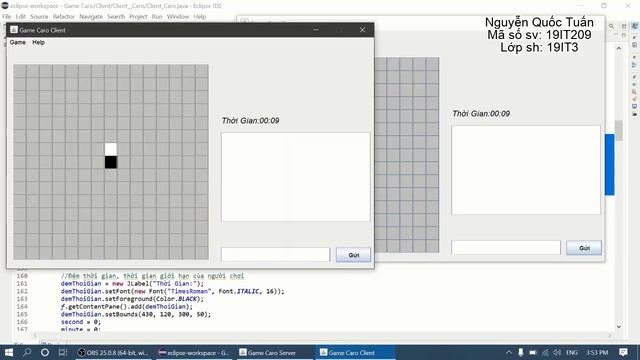The image size is (640, 360).
Task: Open Eclipse Navigate menu
Action: click(x=91, y=17)
